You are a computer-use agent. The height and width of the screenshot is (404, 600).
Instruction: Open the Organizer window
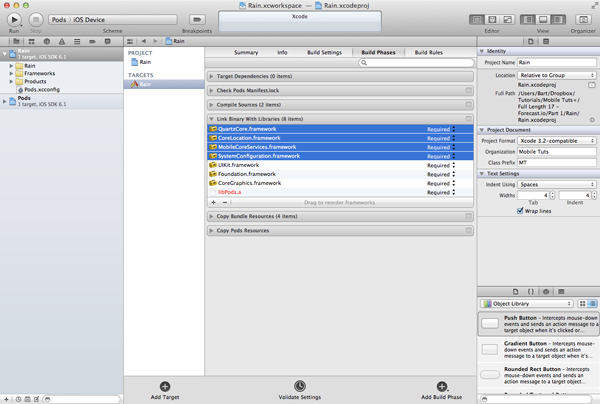581,19
